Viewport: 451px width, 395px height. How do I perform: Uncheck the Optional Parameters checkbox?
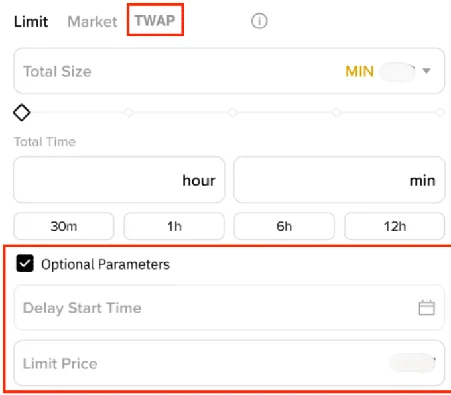coord(25,263)
